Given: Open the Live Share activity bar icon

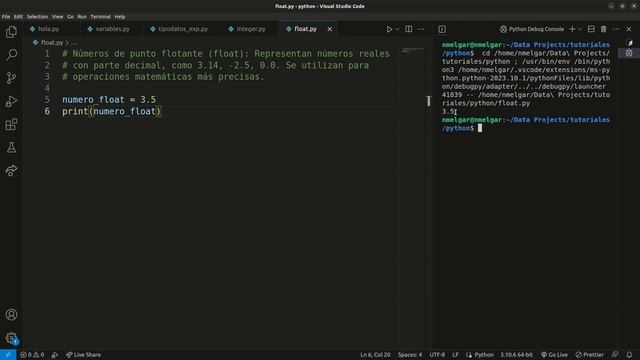Looking at the screenshot, I should pyautogui.click(x=11, y=170).
